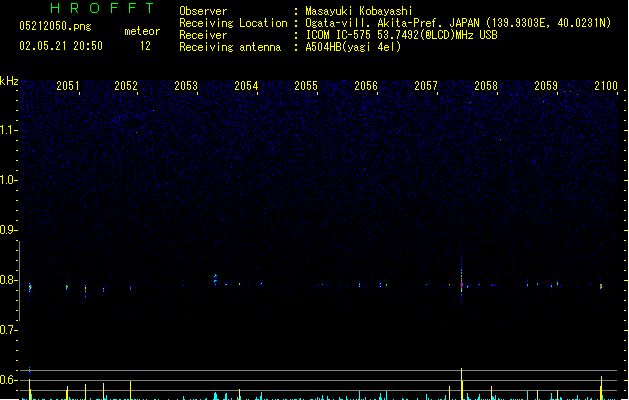Click the 2056 time axis marker
The height and width of the screenshot is (400, 629).
coord(366,86)
